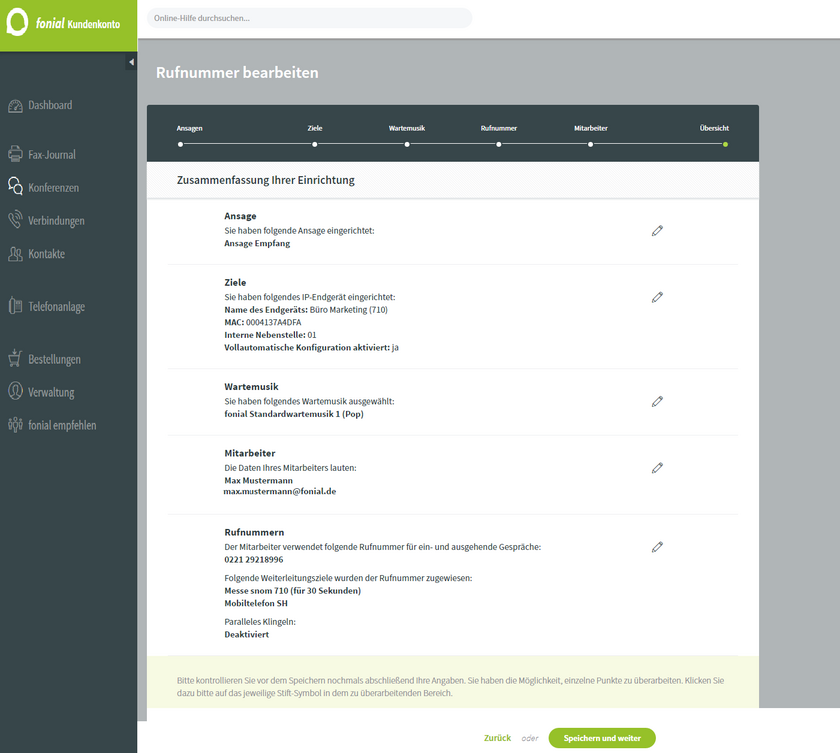Click 'Vollautomatische Konfiguration aktiviert: ja' line
Viewport: 840px width, 753px height.
(x=311, y=348)
